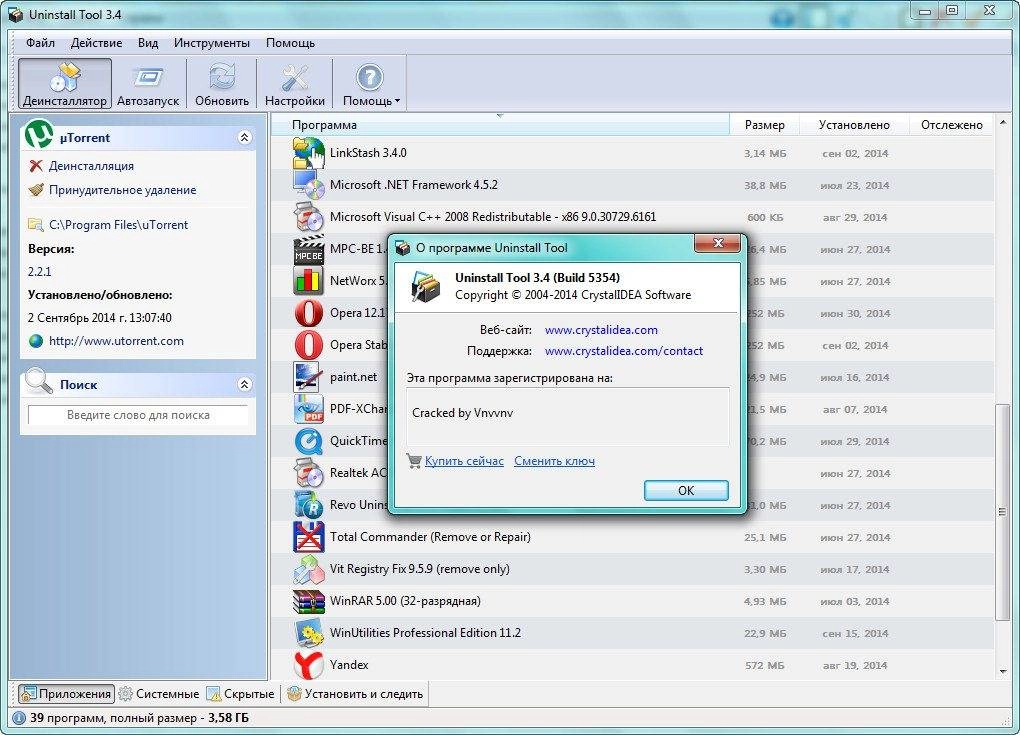Open the Помощь menu in menu bar

290,43
